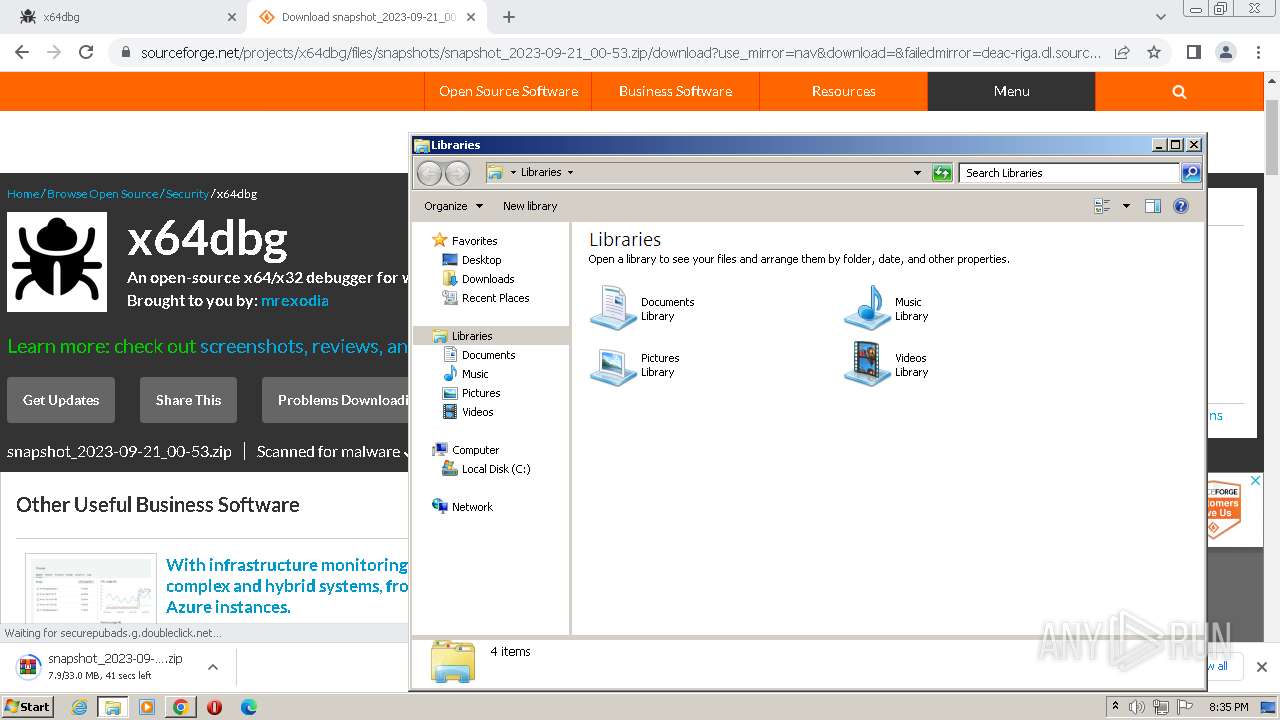Open the Music library icon in main pane
The image size is (1280, 720).
tap(867, 307)
